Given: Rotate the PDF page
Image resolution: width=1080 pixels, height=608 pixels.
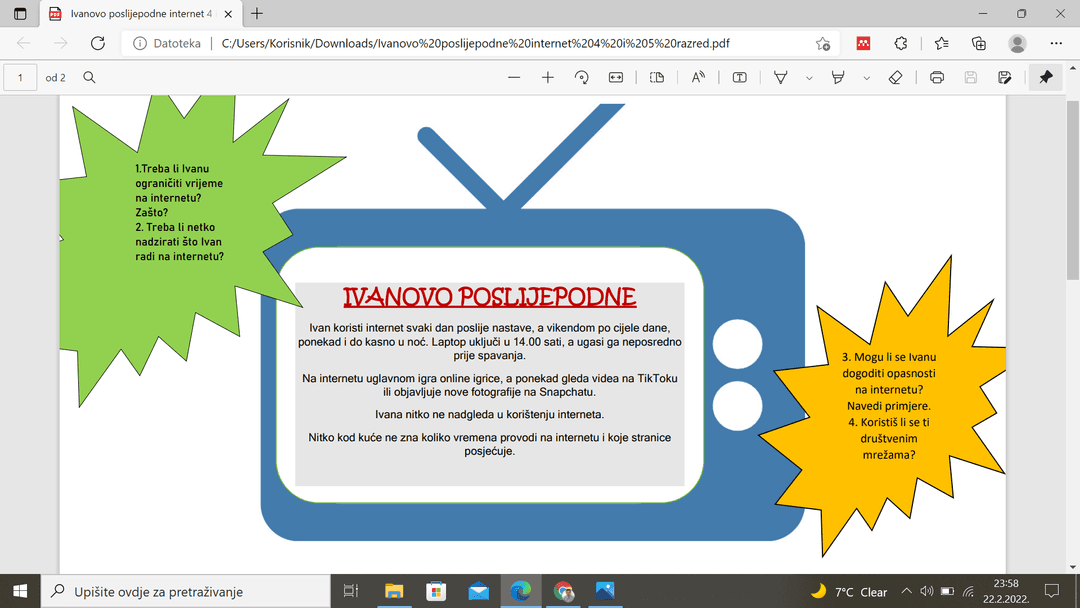Looking at the screenshot, I should pos(581,78).
